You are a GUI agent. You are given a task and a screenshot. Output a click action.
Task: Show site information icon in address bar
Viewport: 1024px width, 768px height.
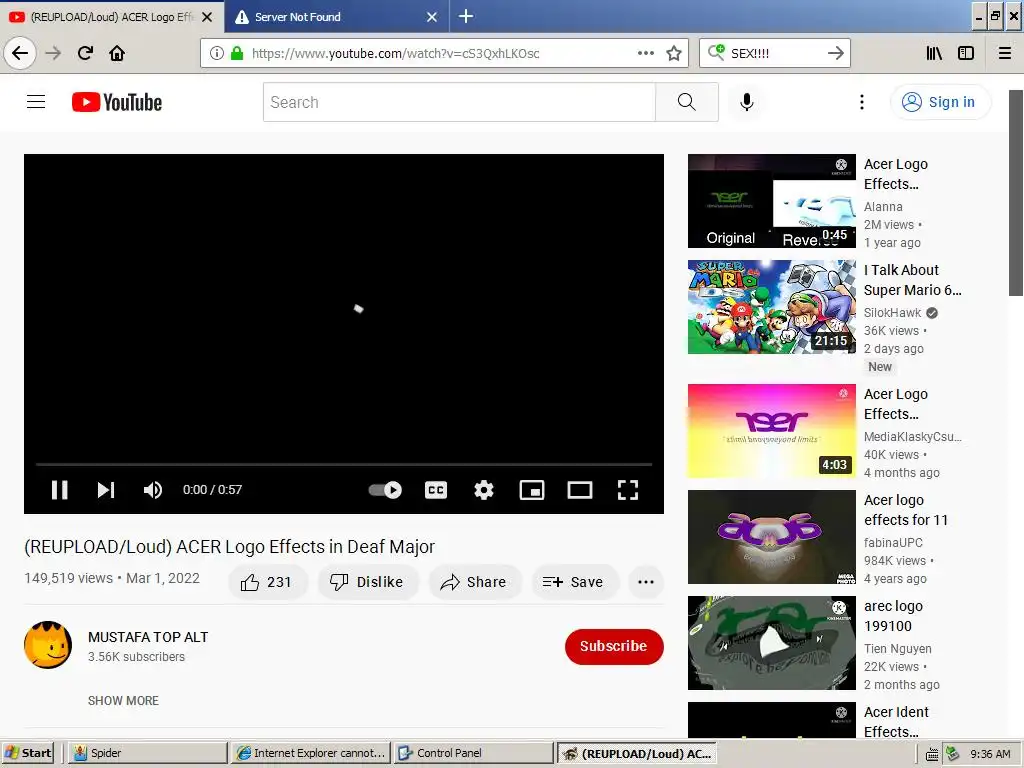[x=217, y=54]
